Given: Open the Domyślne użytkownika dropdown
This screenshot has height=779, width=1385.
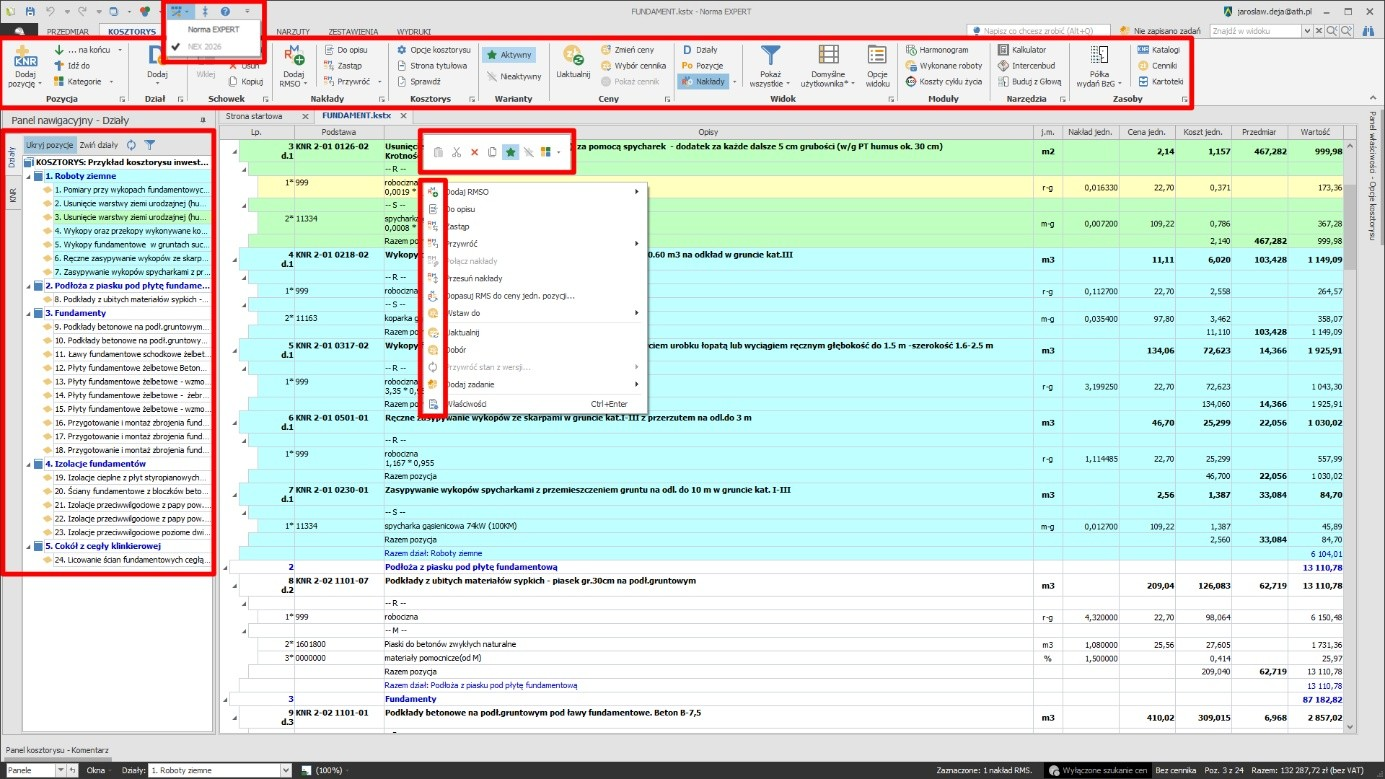Looking at the screenshot, I should (x=828, y=68).
